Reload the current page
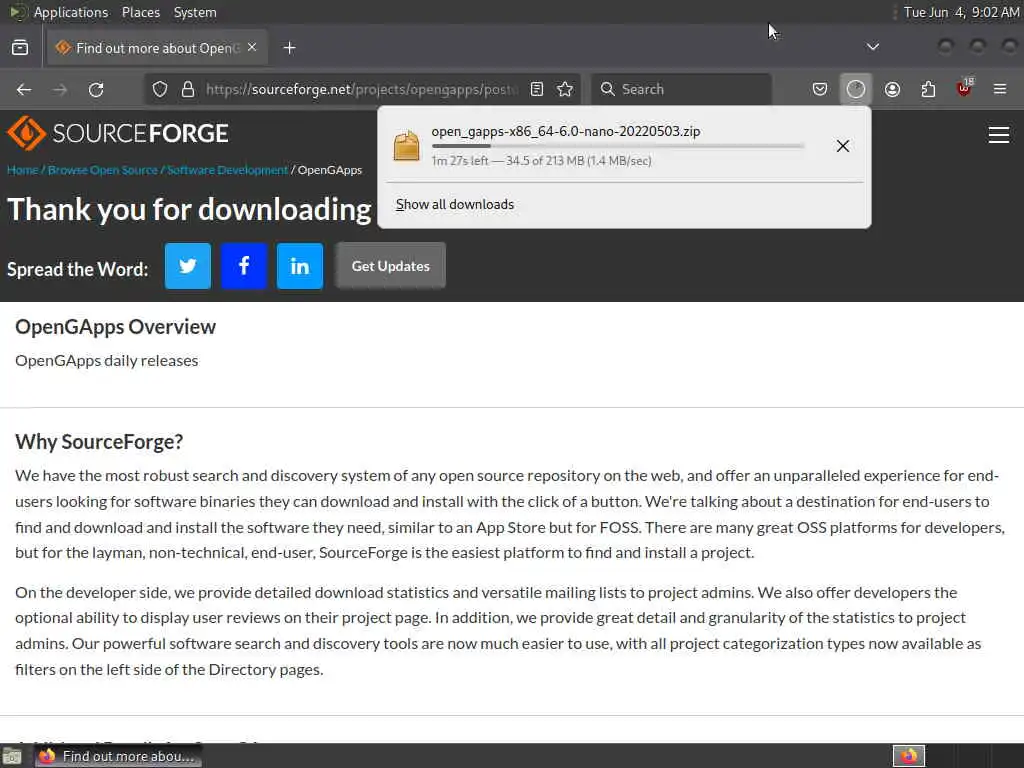Viewport: 1024px width, 768px height. (x=96, y=89)
